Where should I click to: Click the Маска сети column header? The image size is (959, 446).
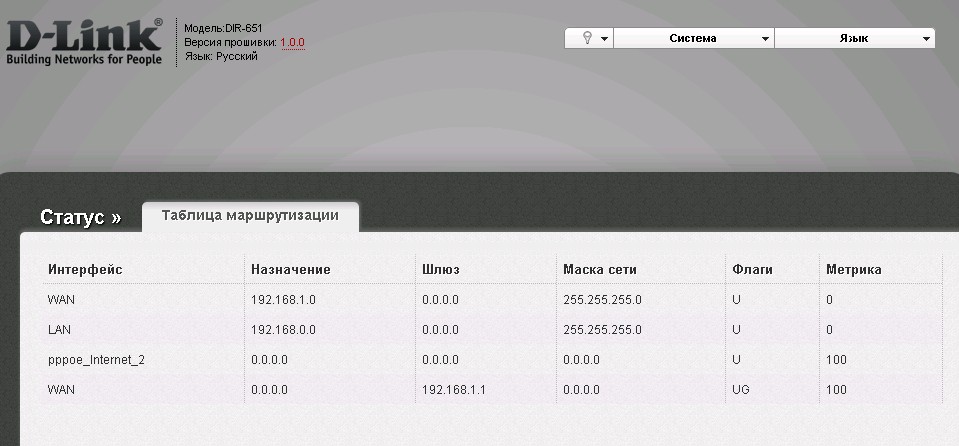pos(599,269)
